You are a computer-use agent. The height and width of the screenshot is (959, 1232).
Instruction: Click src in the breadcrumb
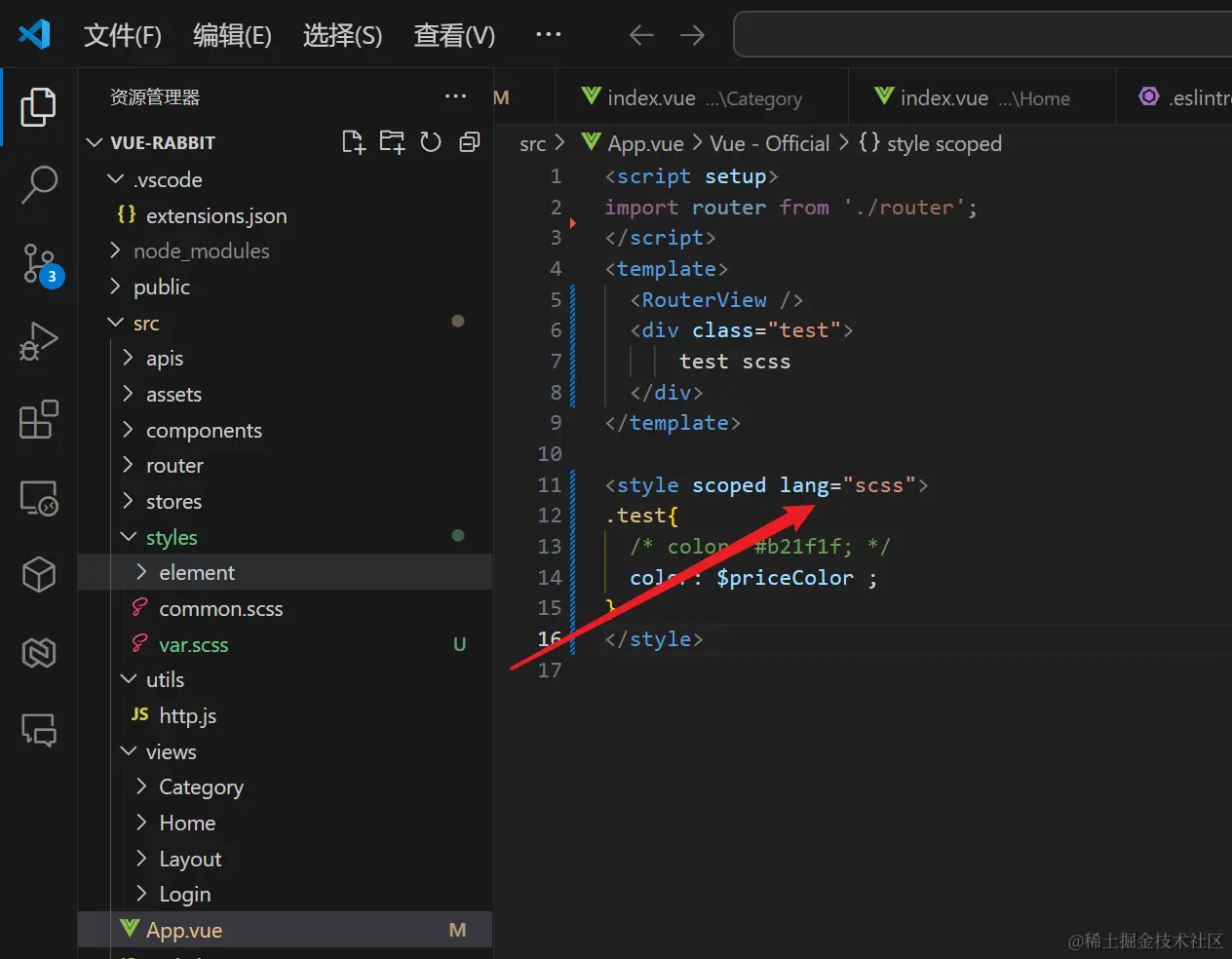point(532,144)
